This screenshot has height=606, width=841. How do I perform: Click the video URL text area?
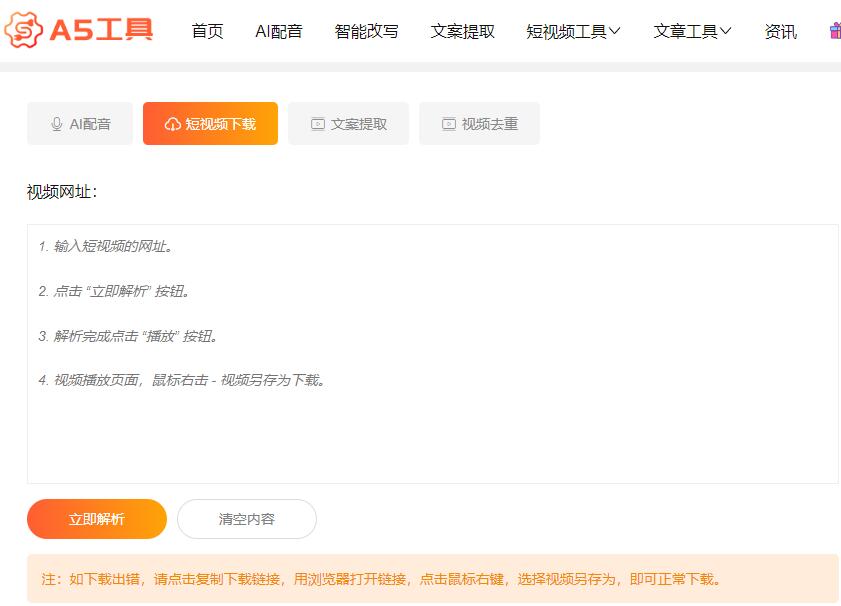pos(432,354)
